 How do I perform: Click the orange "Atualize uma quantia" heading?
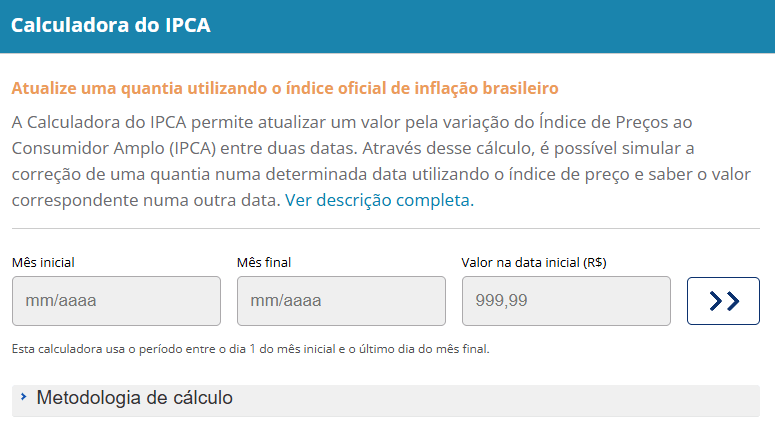pos(285,88)
